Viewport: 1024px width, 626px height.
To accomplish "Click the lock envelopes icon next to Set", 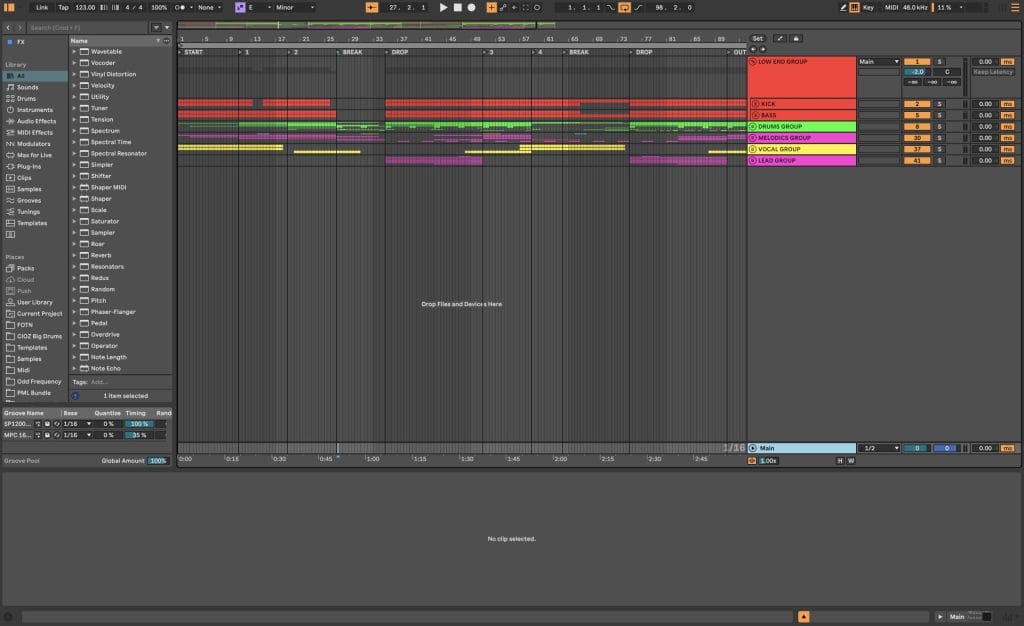I will (796, 38).
